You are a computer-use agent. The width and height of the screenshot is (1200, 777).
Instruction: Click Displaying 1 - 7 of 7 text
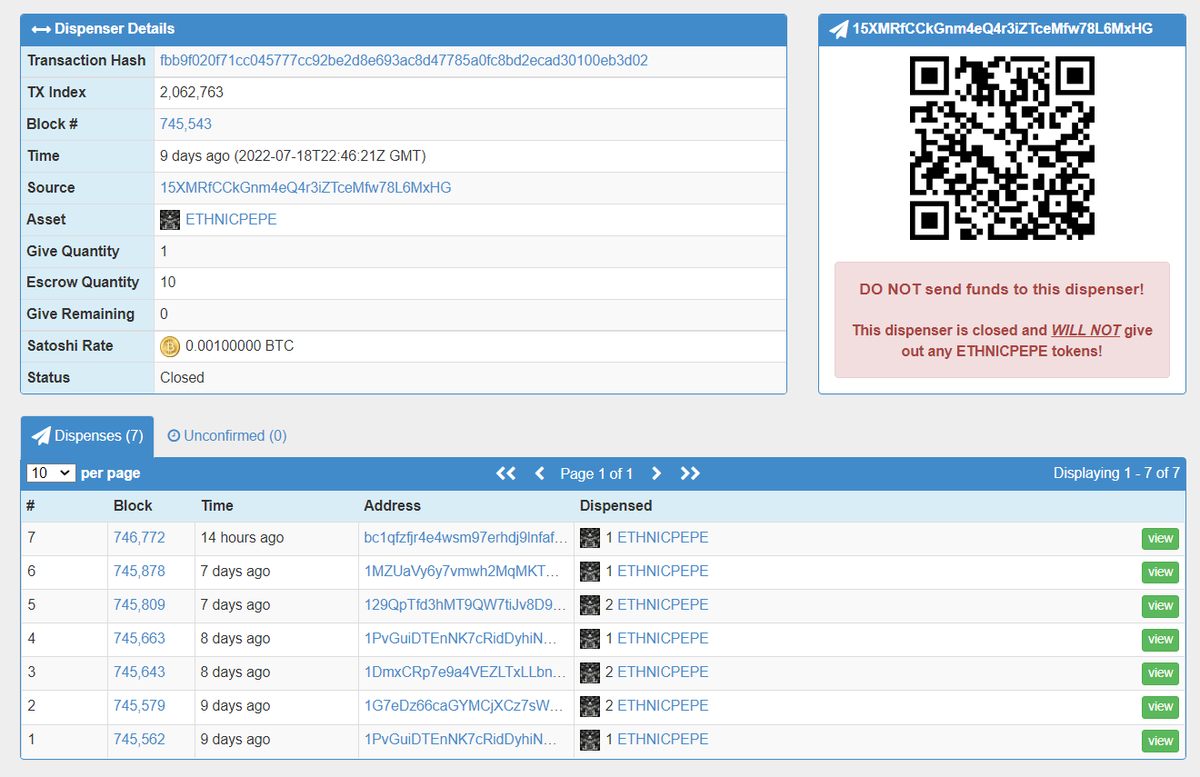point(1116,473)
